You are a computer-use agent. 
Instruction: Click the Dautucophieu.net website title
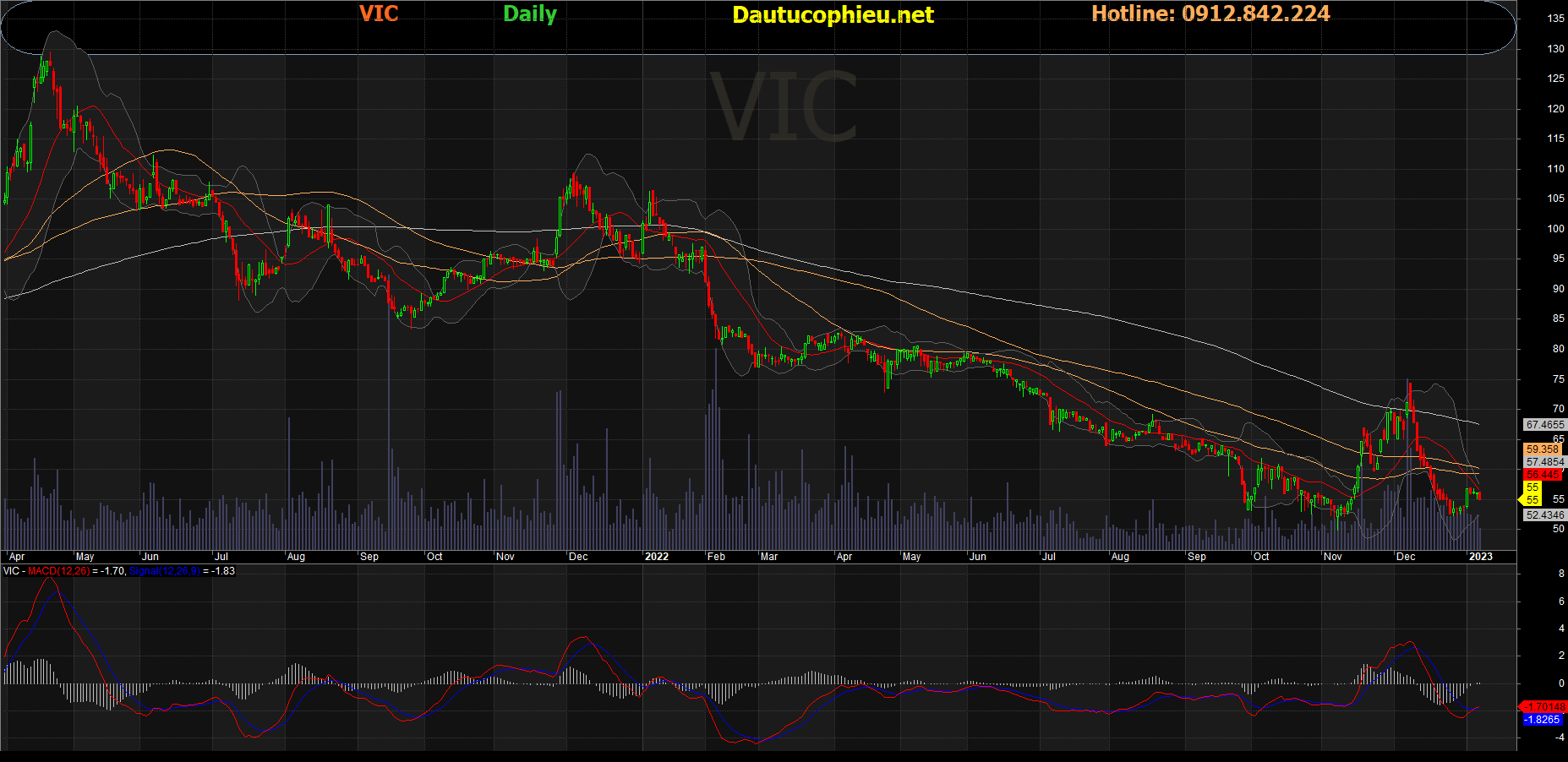(x=833, y=15)
